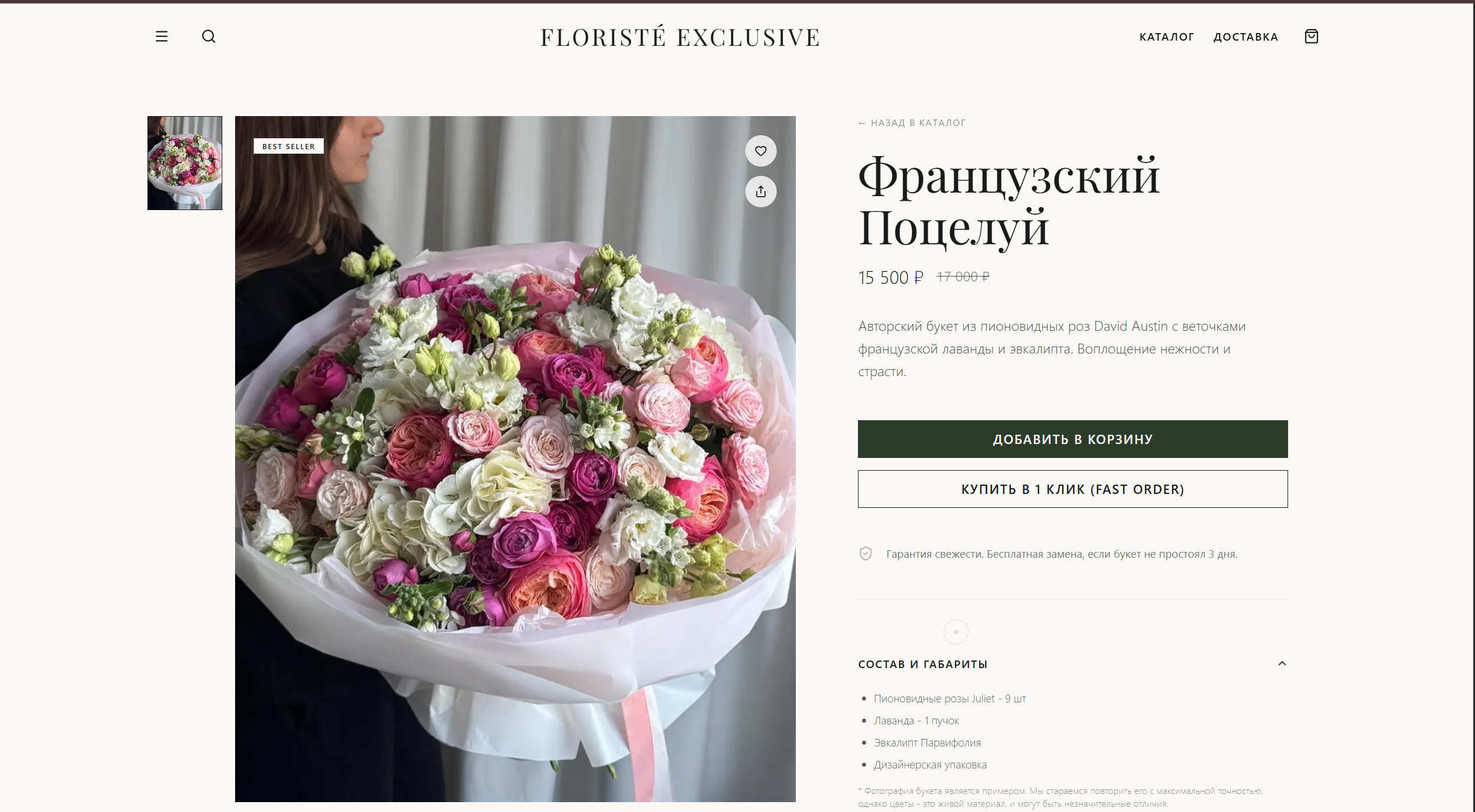Click the freshness guarantee shield icon
Screen dimensions: 1475x812
865,554
